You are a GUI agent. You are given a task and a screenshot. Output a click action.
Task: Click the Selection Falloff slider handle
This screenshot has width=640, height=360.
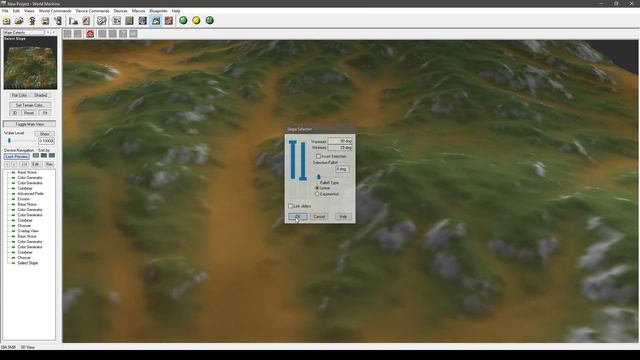(x=318, y=177)
